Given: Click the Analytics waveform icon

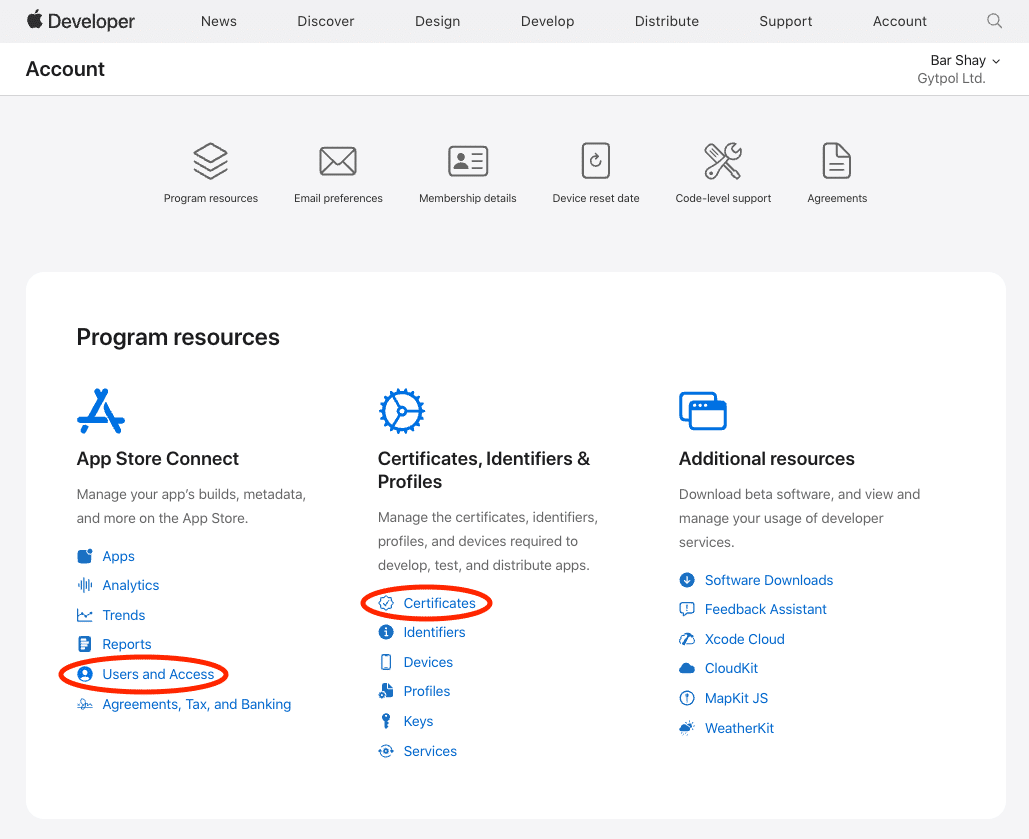Looking at the screenshot, I should (x=85, y=585).
